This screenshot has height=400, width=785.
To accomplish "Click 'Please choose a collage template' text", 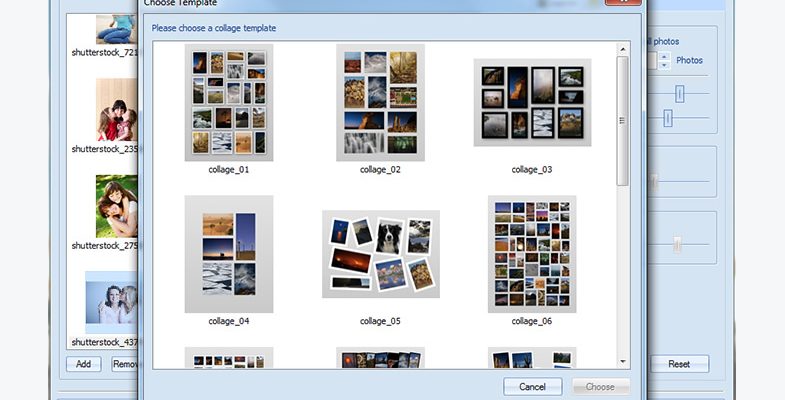I will click(214, 28).
